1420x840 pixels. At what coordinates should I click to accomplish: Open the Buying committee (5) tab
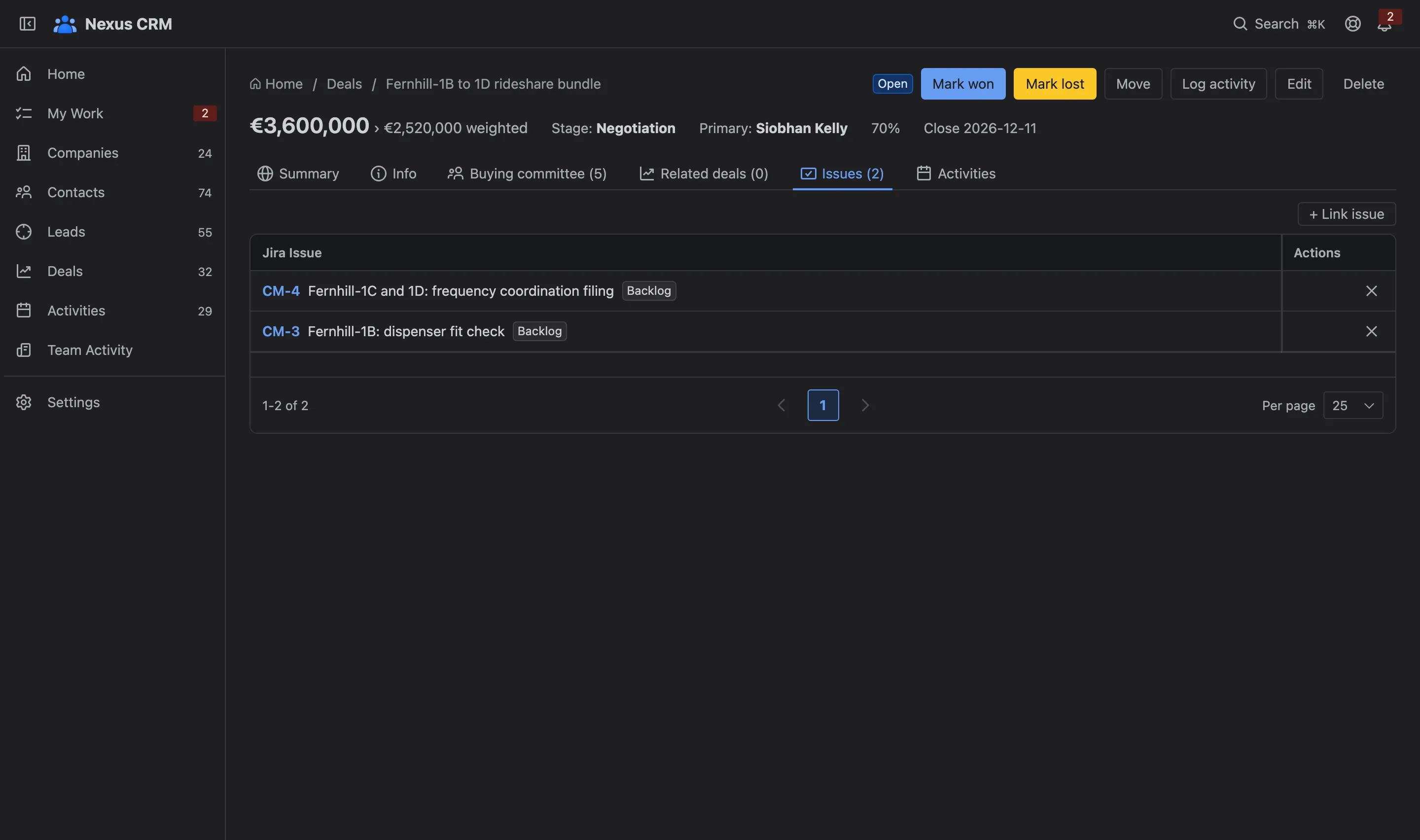[528, 174]
